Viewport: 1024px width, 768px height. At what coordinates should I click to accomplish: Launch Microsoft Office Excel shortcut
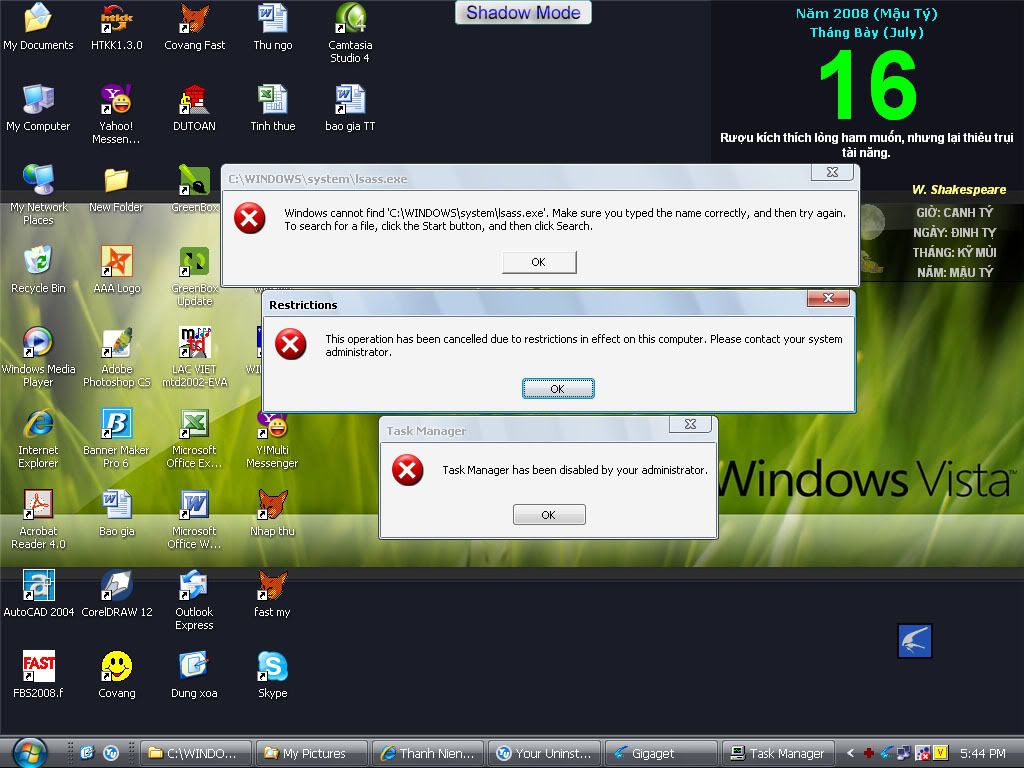pos(194,438)
